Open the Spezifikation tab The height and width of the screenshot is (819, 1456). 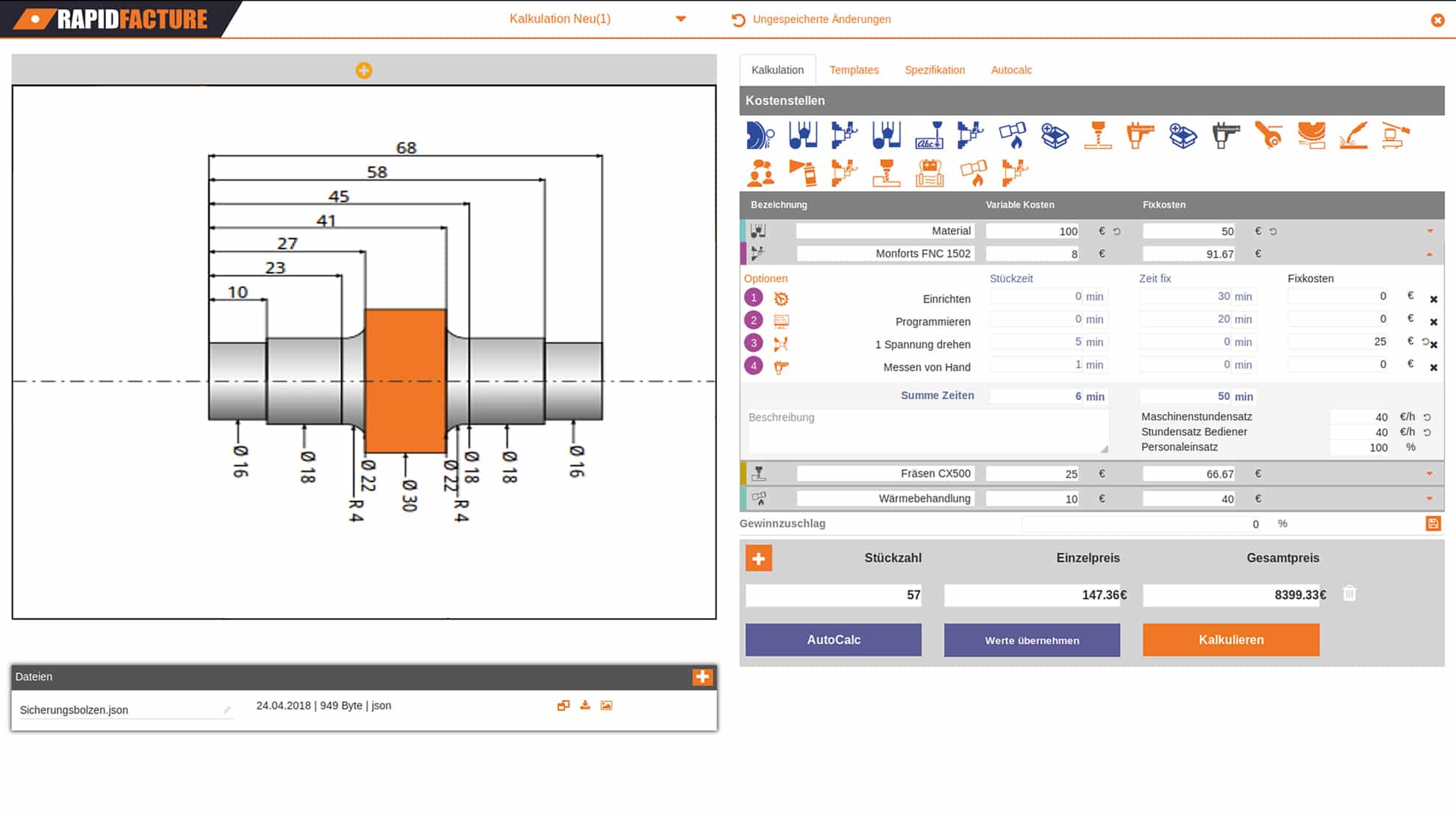pyautogui.click(x=935, y=70)
